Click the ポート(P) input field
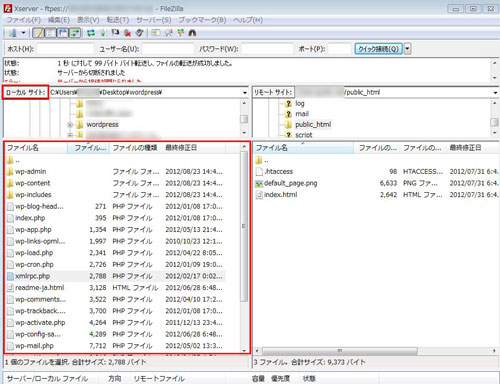Screen dimensions: 500x384 [x=339, y=49]
